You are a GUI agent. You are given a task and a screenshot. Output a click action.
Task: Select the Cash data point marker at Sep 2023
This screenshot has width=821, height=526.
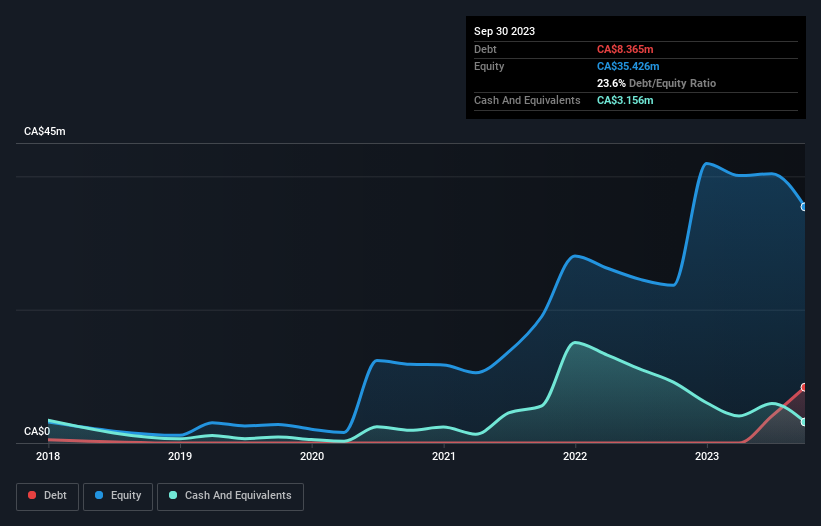[804, 422]
